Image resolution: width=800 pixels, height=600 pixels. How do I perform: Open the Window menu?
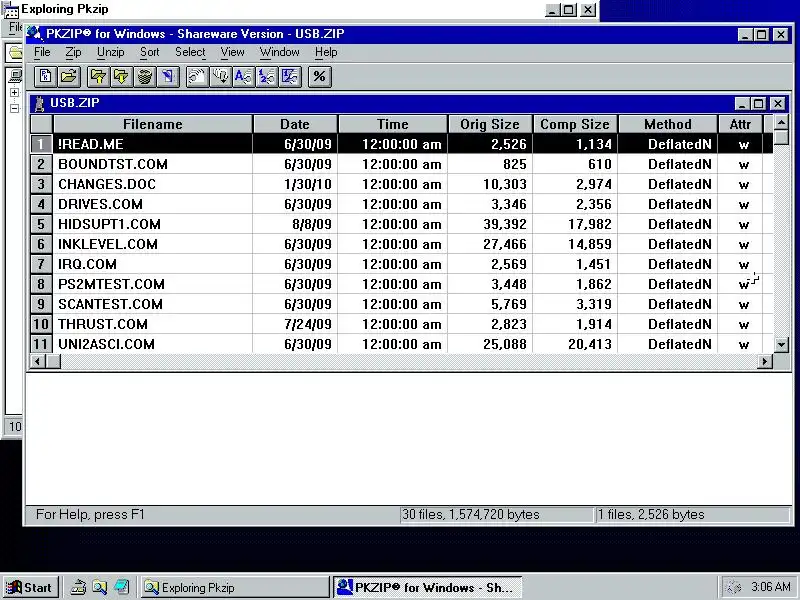pos(280,52)
